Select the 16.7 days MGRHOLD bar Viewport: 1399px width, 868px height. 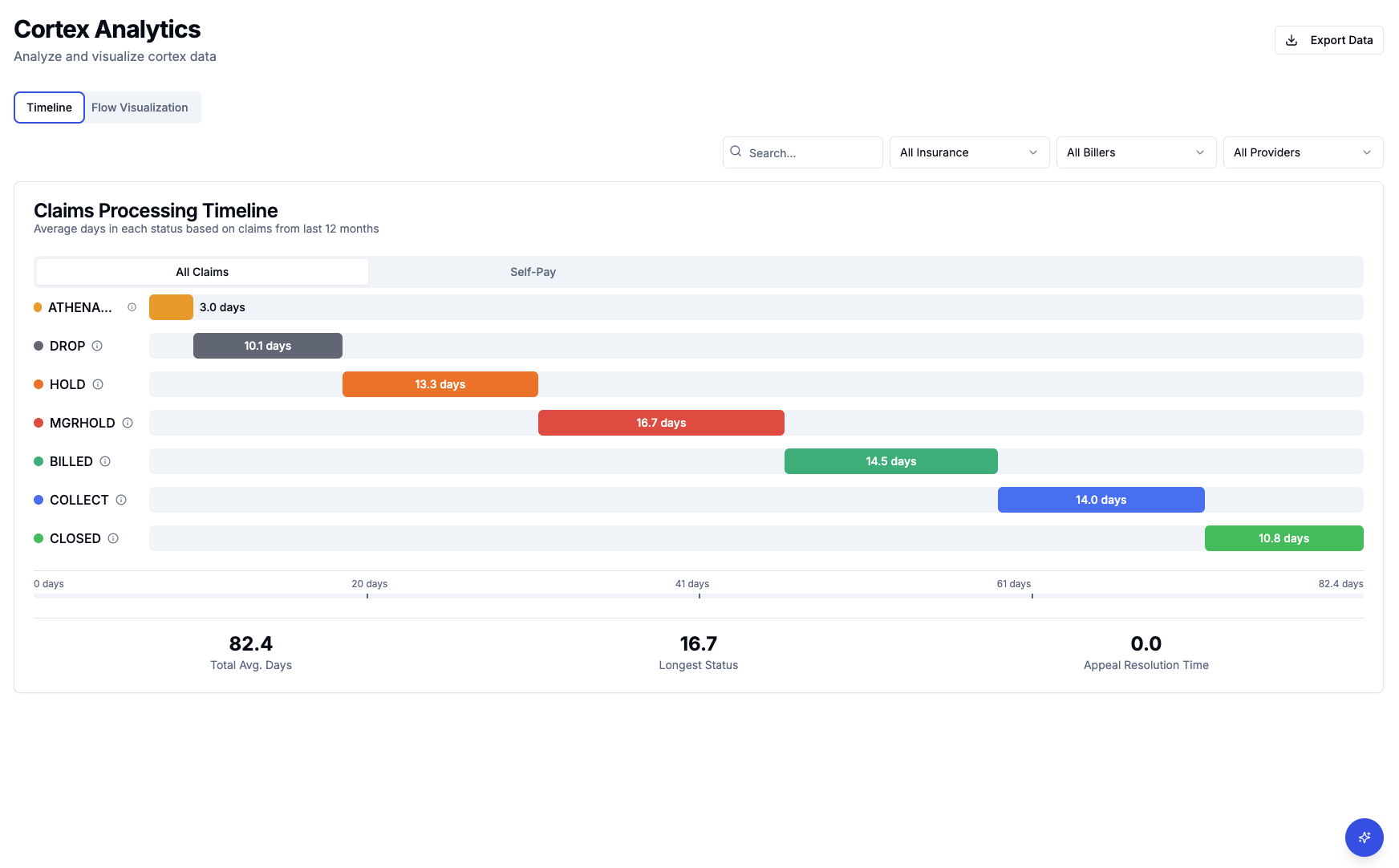(x=661, y=423)
